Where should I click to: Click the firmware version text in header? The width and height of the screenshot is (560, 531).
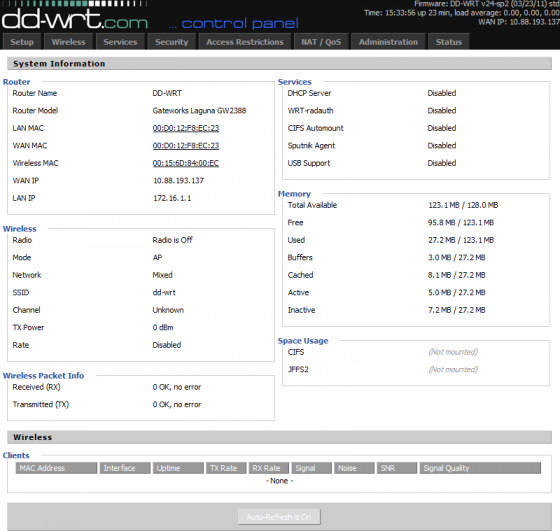click(x=487, y=4)
